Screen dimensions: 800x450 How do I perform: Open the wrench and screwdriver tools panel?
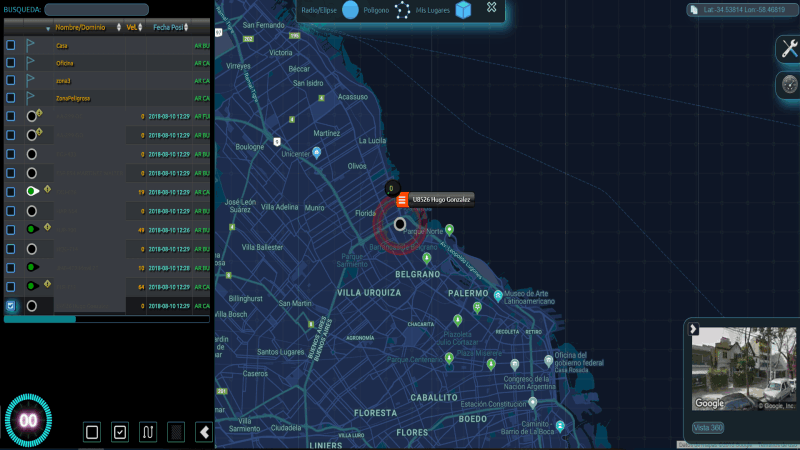788,50
